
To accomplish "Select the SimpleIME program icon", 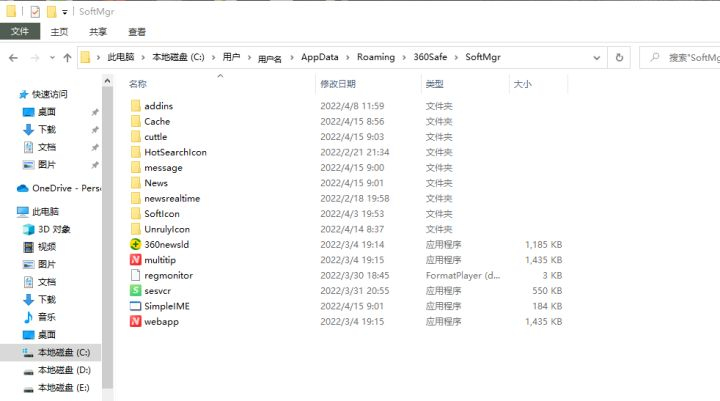I will click(136, 306).
